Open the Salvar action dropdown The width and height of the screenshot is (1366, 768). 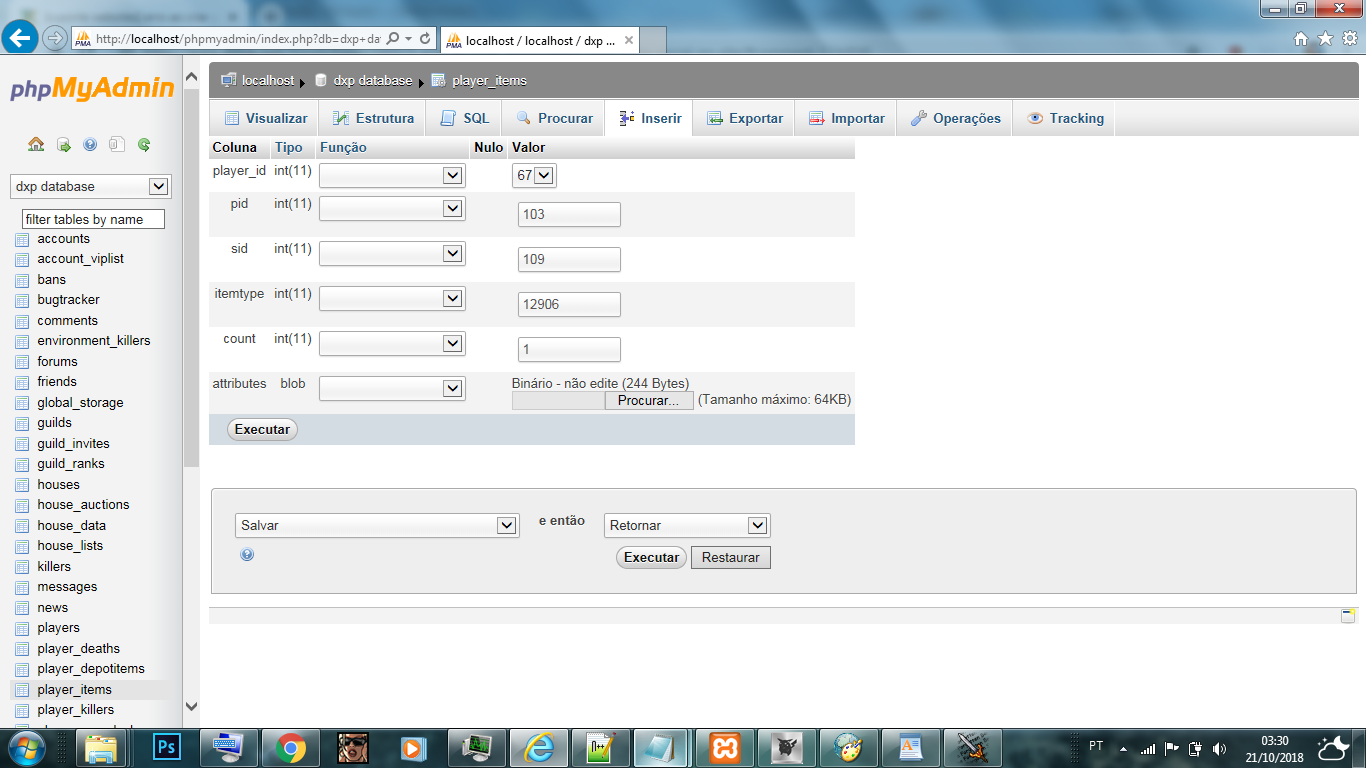click(x=378, y=525)
